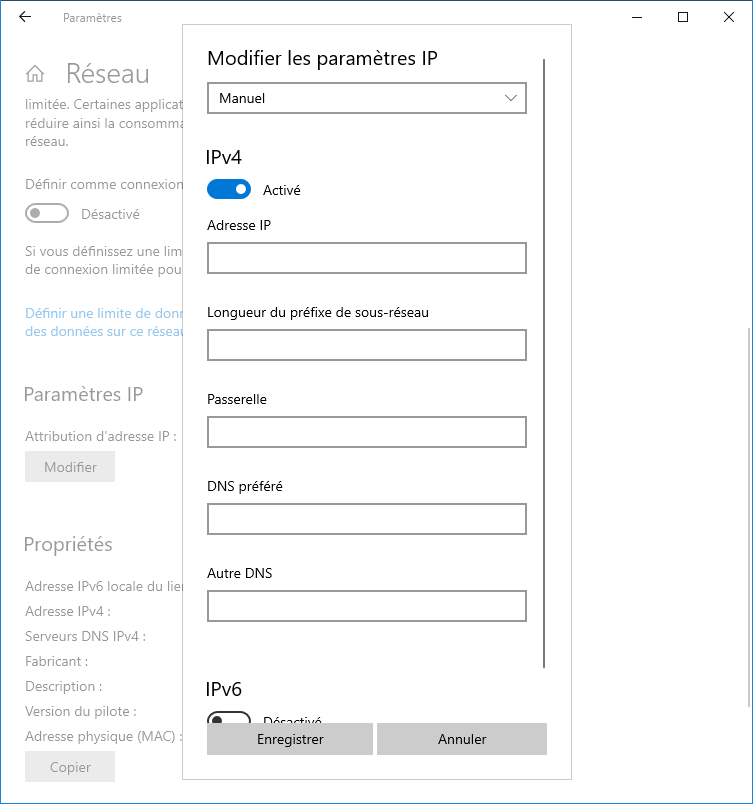This screenshot has width=753, height=804.
Task: Turn off the IPv4 Activé toggle
Action: coord(229,189)
